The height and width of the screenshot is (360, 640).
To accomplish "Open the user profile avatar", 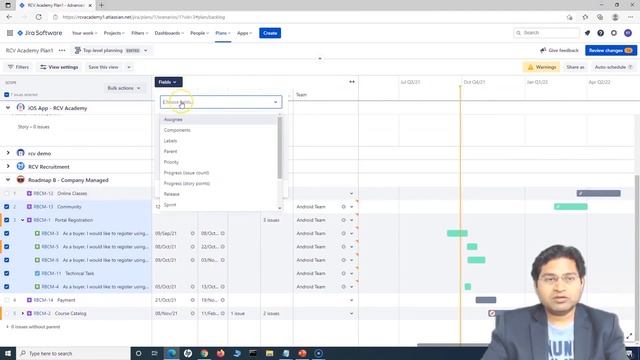I will [628, 33].
